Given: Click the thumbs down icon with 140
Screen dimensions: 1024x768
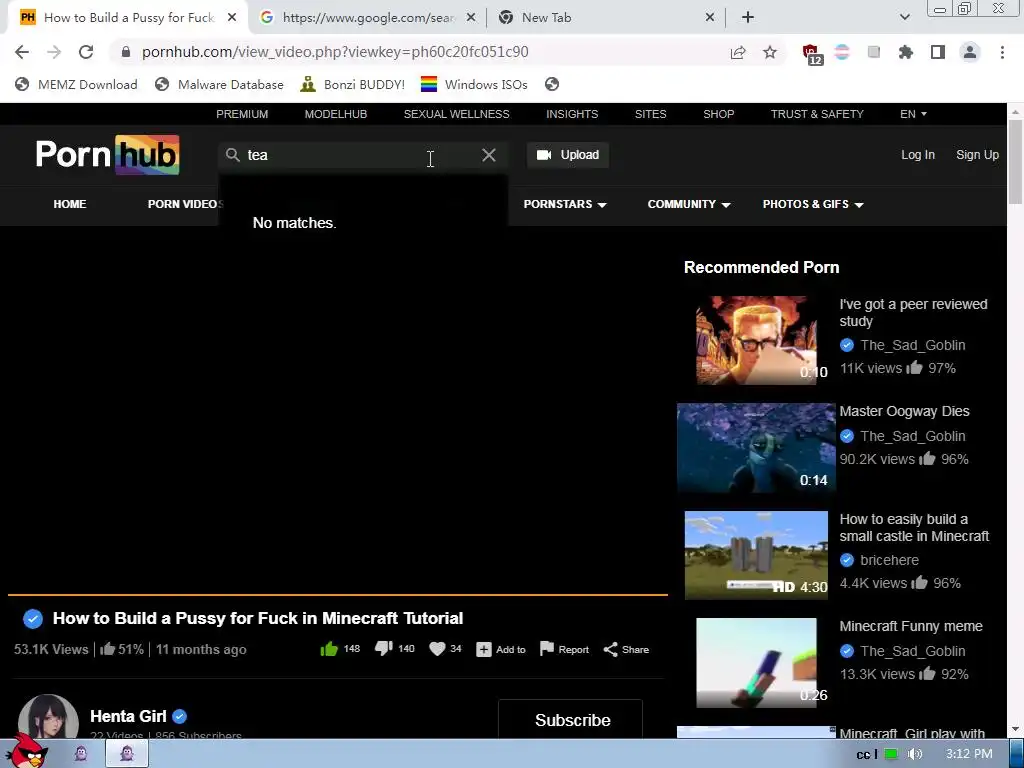Looking at the screenshot, I should 383,648.
